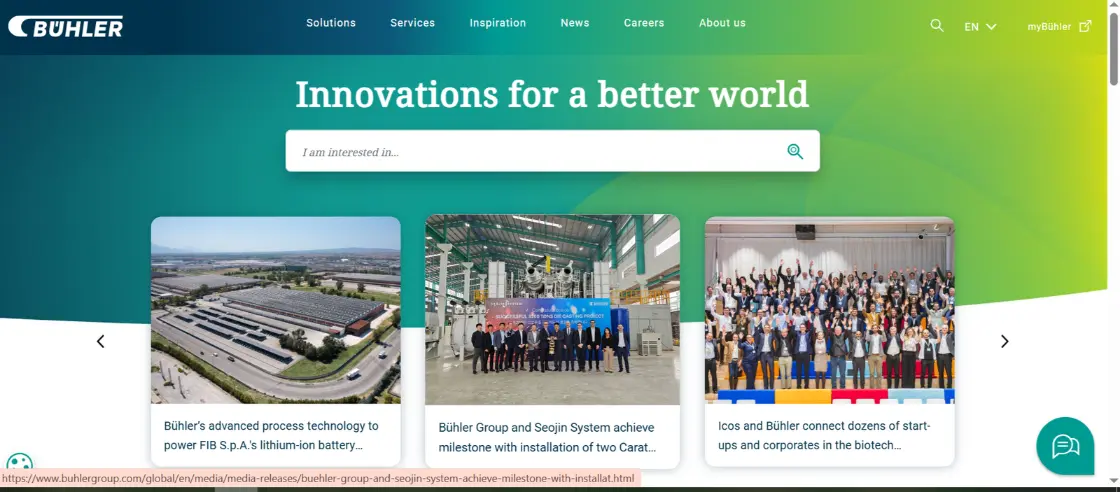Show next carousel slide with right arrow
This screenshot has width=1120, height=492.
(x=1005, y=341)
